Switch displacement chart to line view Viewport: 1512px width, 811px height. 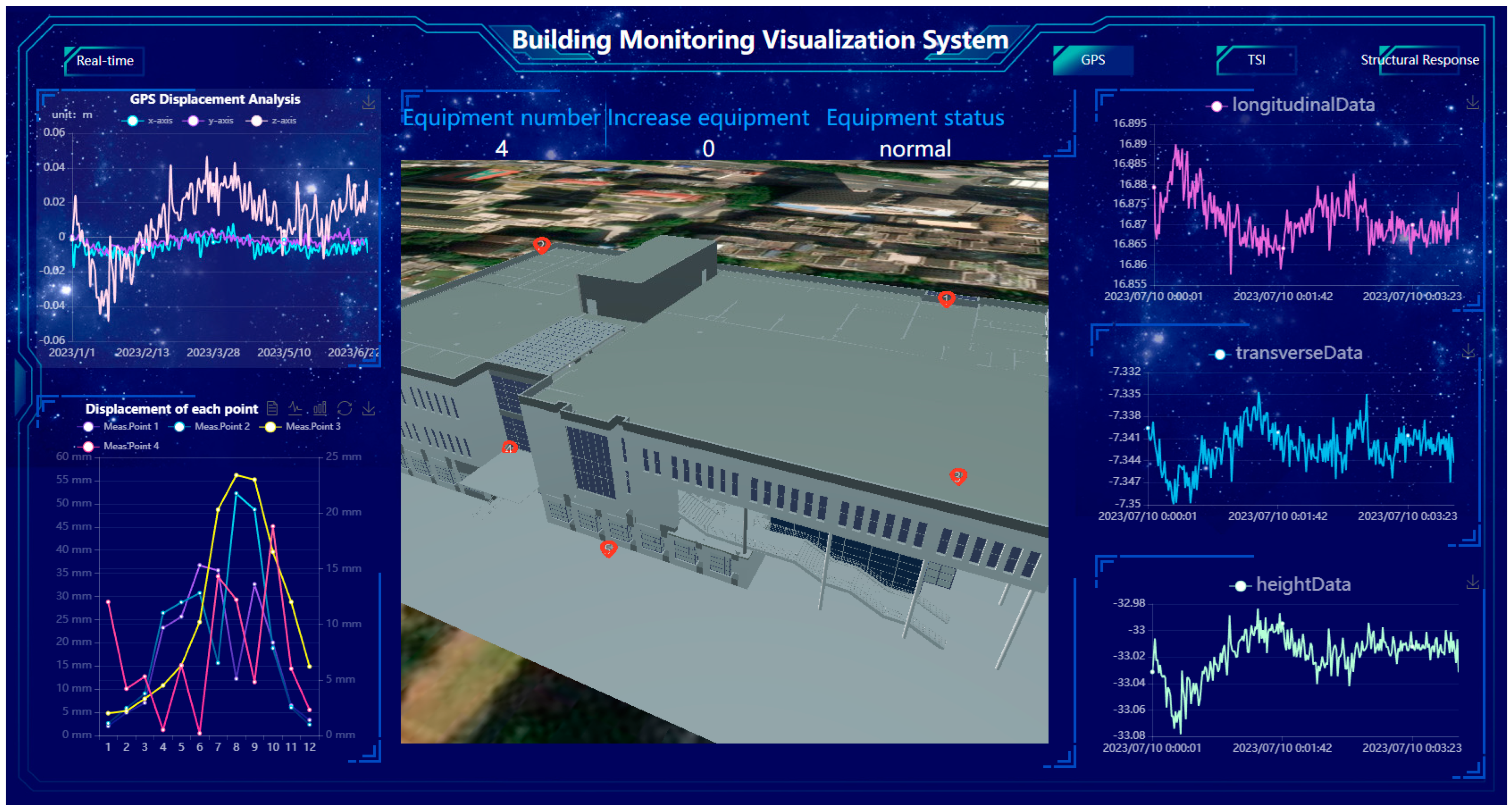point(295,408)
